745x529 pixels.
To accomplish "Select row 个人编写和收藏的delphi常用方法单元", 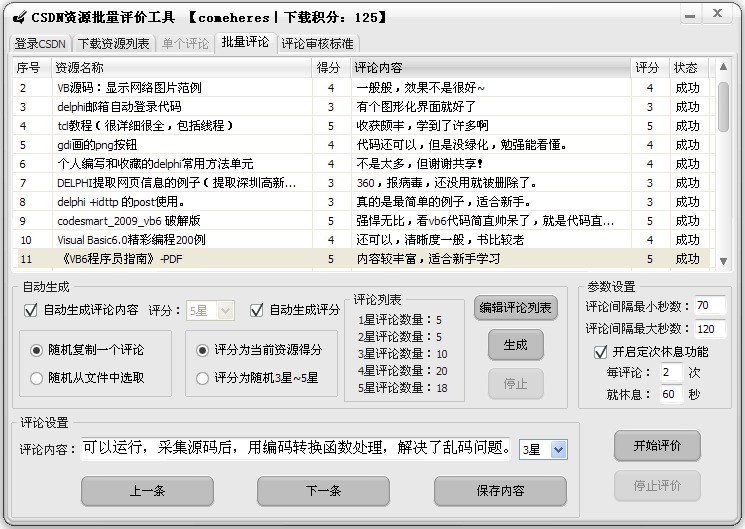I will click(361, 164).
